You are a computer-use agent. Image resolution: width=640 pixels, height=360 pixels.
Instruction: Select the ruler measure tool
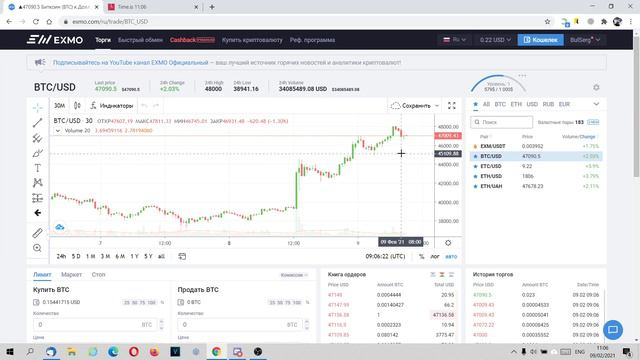(38, 233)
